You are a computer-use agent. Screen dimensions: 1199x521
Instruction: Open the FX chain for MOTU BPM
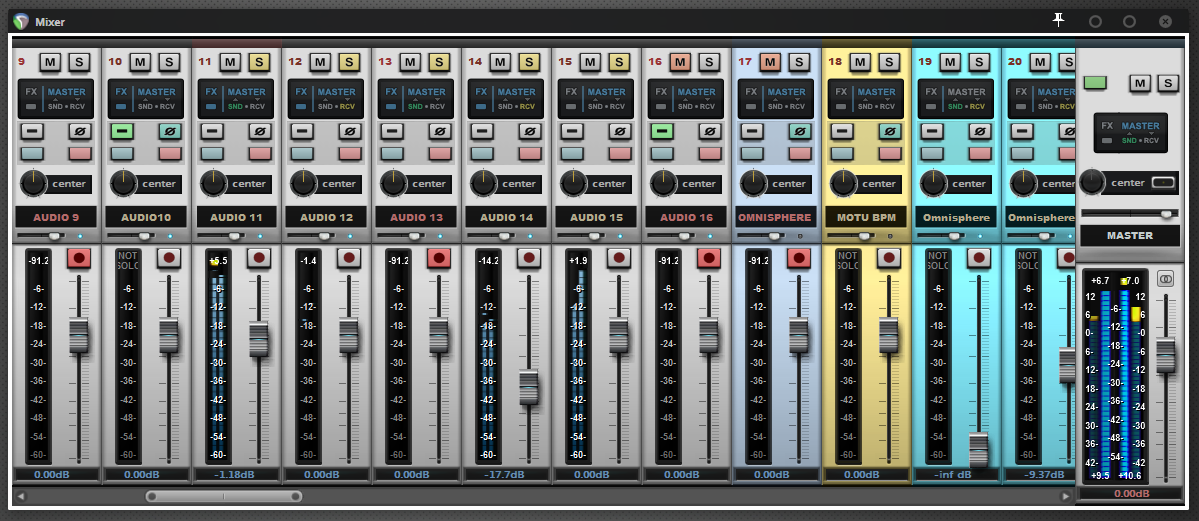point(841,98)
